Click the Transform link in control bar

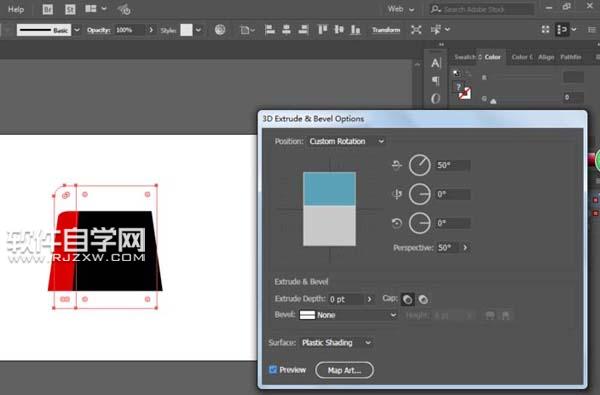[x=386, y=30]
